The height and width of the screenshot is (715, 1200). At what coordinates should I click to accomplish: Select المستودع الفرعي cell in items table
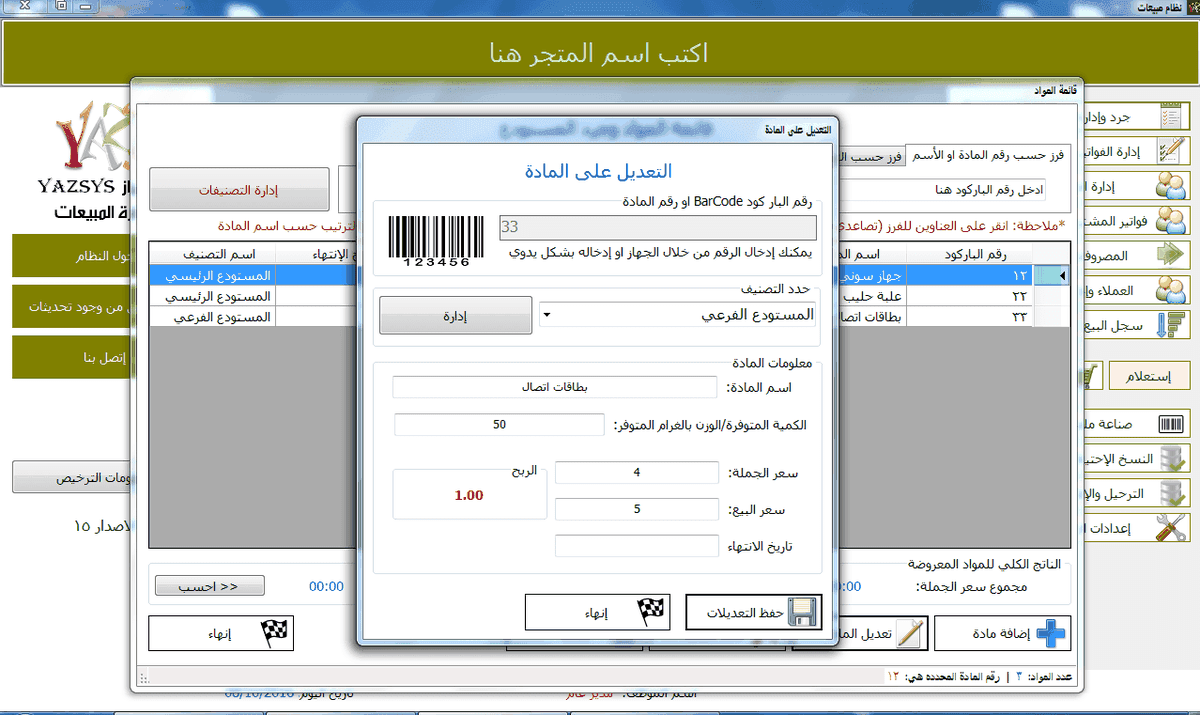point(212,317)
